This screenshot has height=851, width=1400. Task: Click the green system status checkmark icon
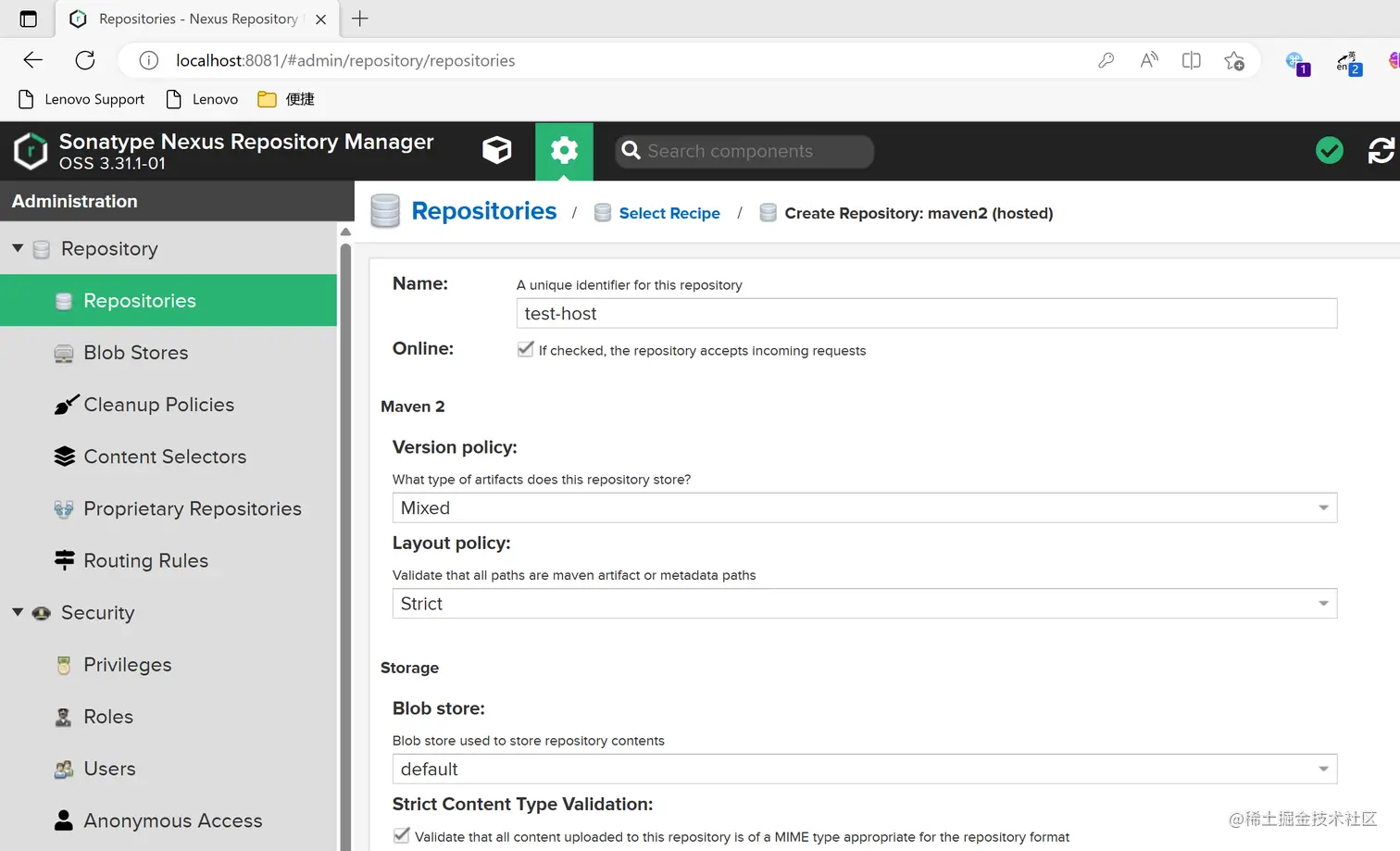coord(1330,150)
